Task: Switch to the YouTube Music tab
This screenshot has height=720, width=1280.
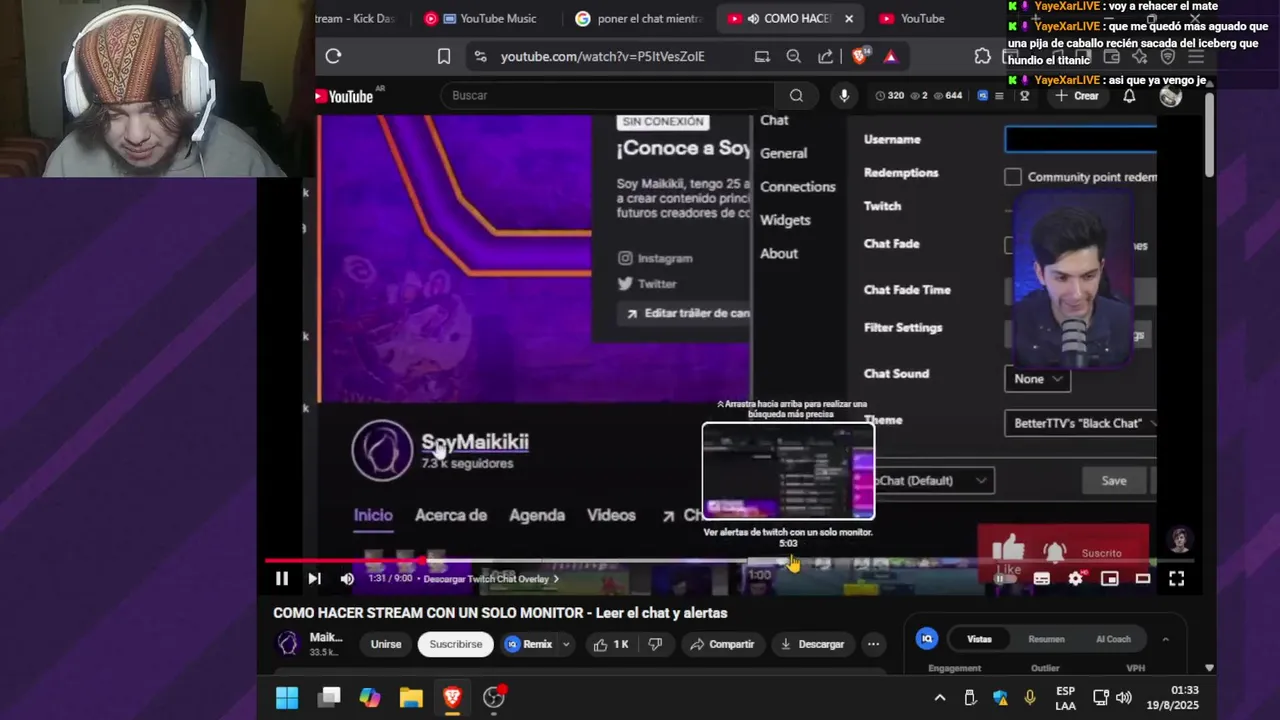Action: coord(482,18)
